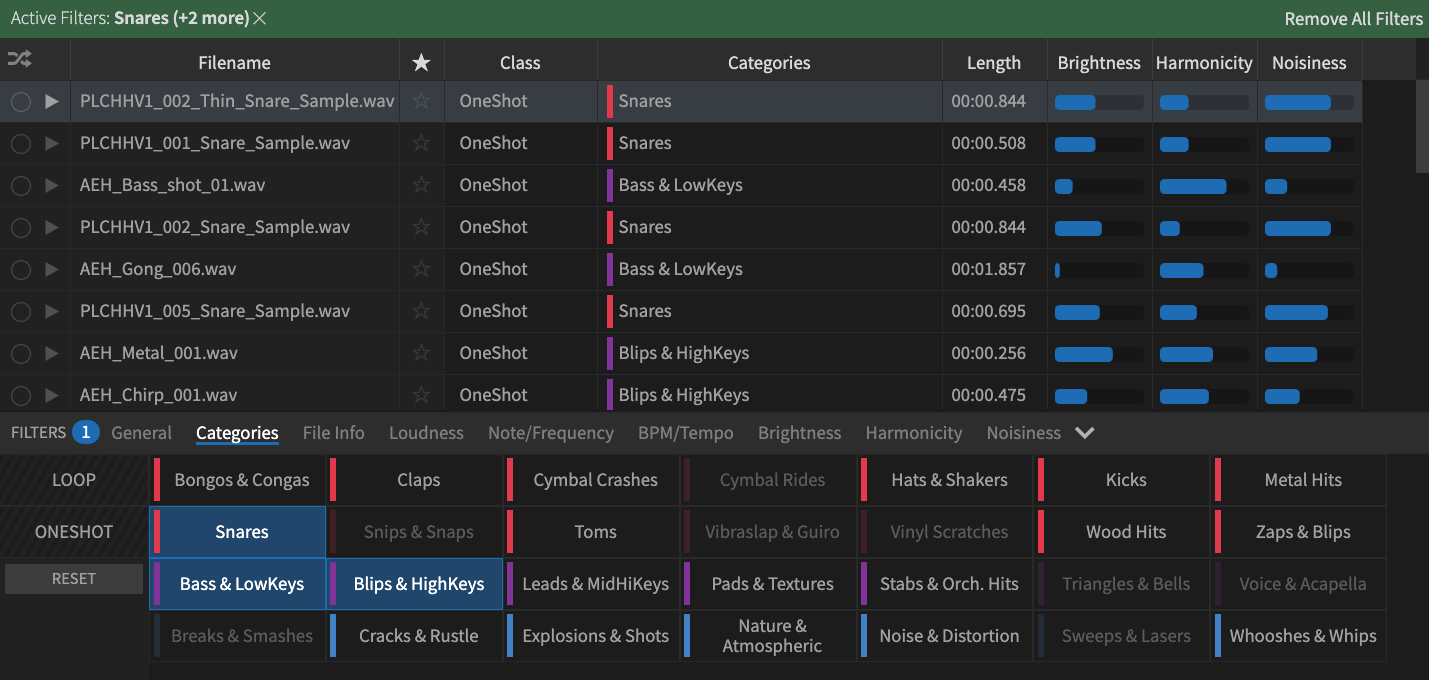Image resolution: width=1429 pixels, height=680 pixels.
Task: Sort by the star favorites column header
Action: coord(421,62)
